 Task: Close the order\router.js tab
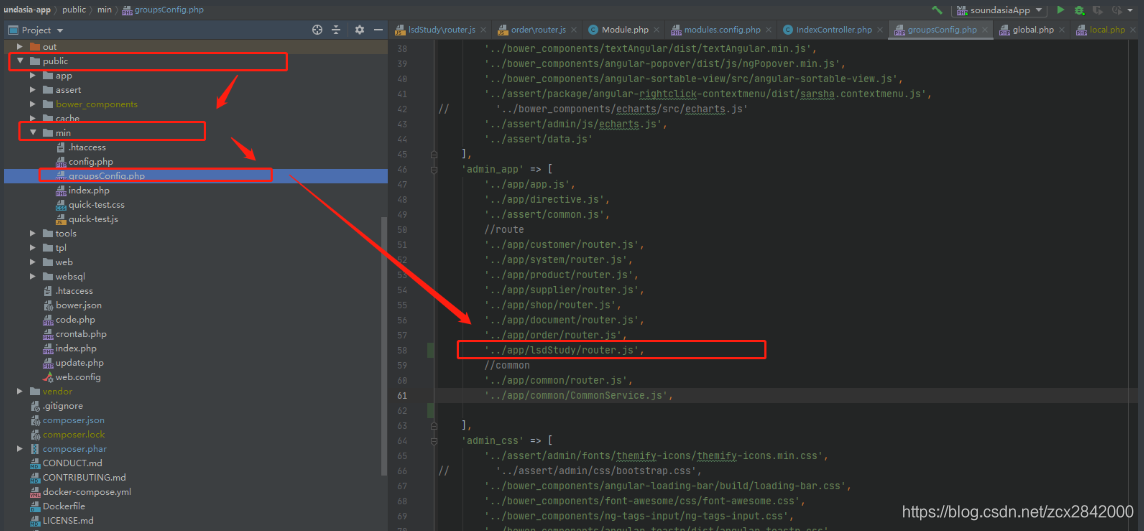[x=573, y=30]
